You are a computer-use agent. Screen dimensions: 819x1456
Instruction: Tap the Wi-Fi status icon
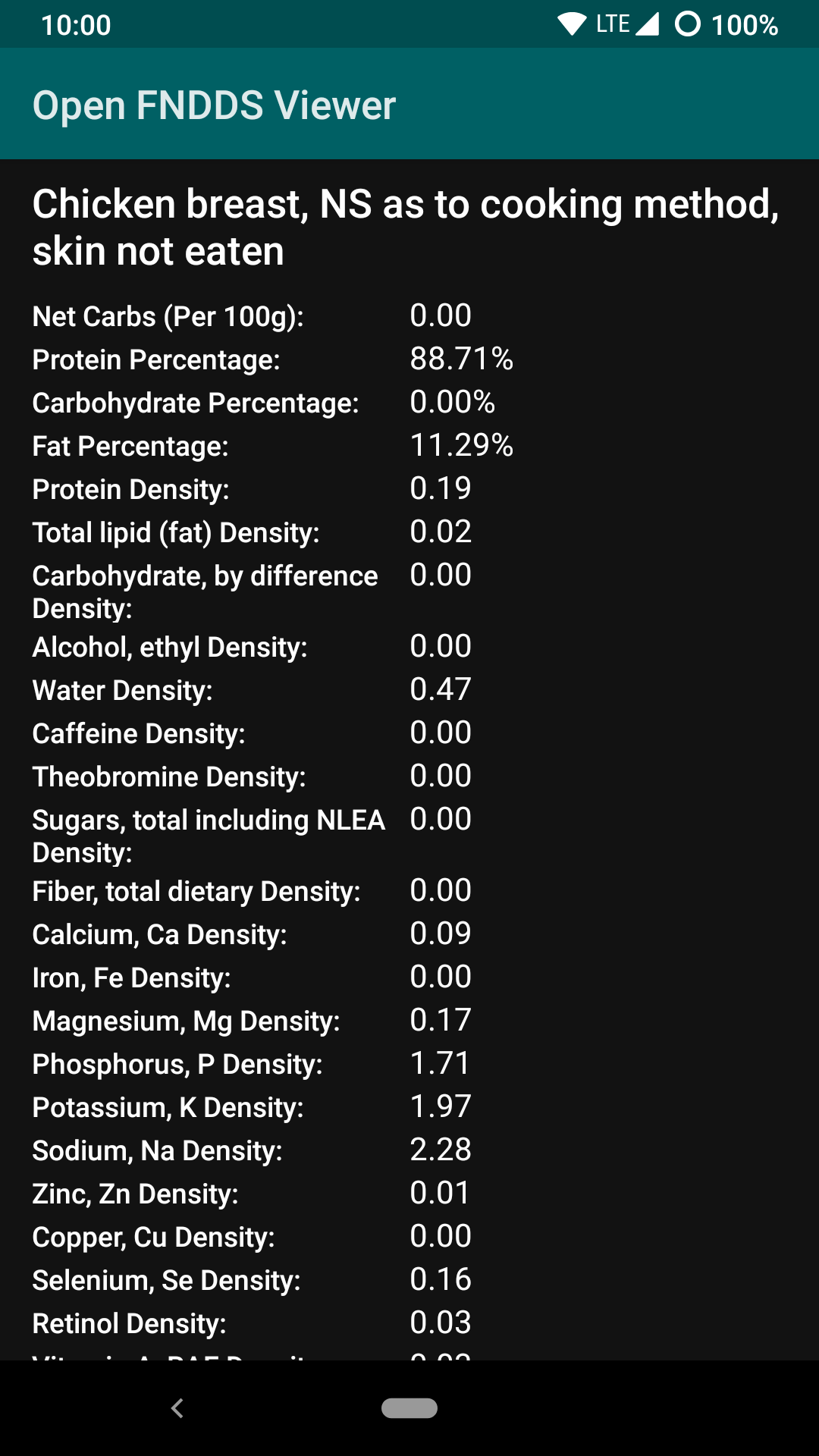tap(572, 24)
